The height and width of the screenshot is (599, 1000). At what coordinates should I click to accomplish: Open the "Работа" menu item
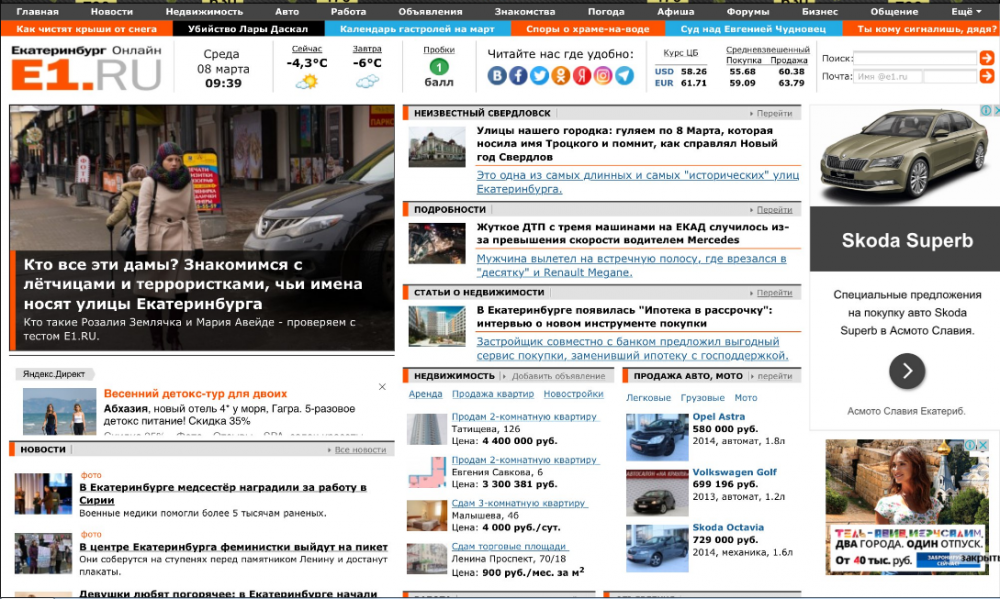coord(348,11)
